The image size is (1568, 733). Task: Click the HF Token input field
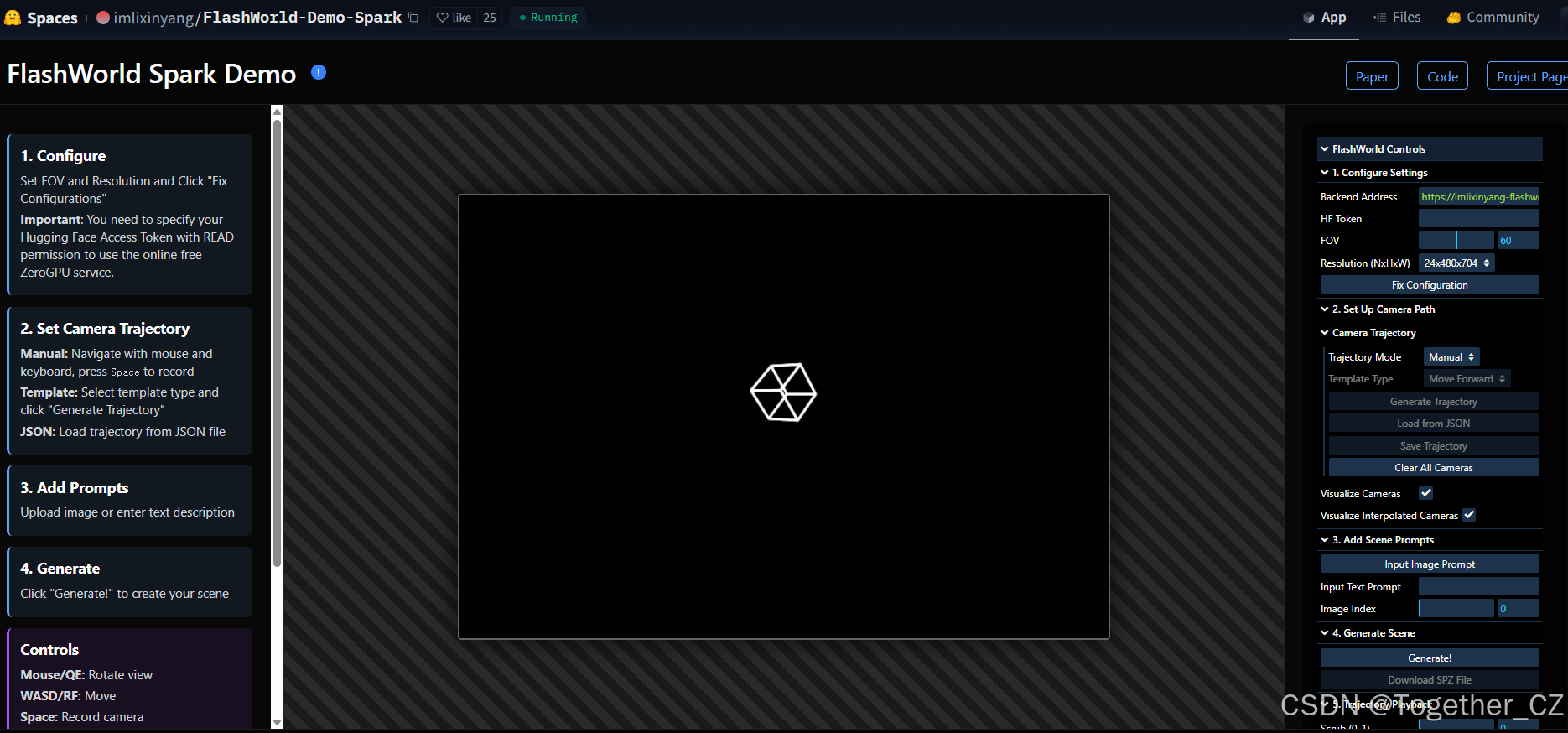pos(1479,218)
